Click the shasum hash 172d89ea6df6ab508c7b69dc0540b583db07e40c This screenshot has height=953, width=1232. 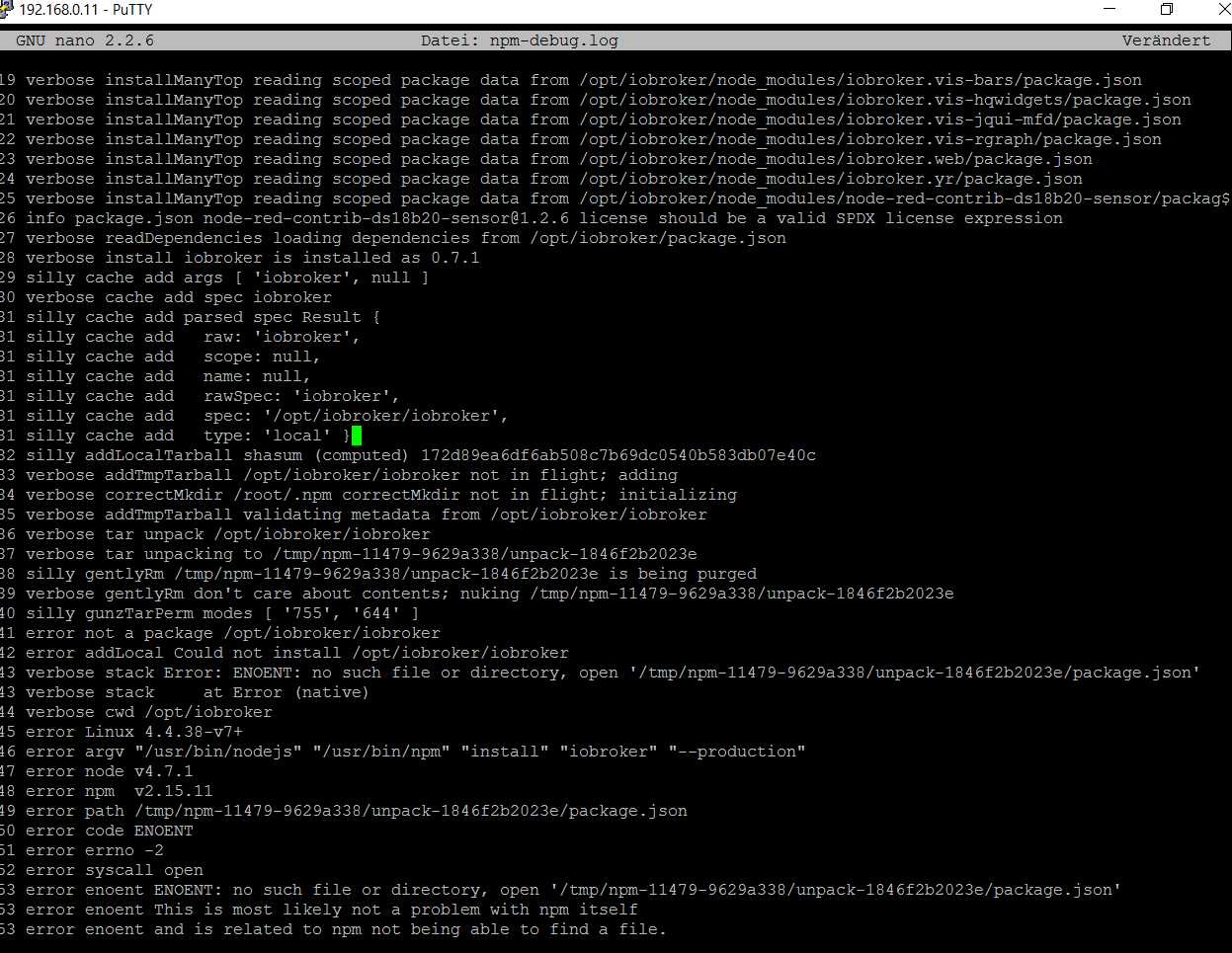pos(618,455)
